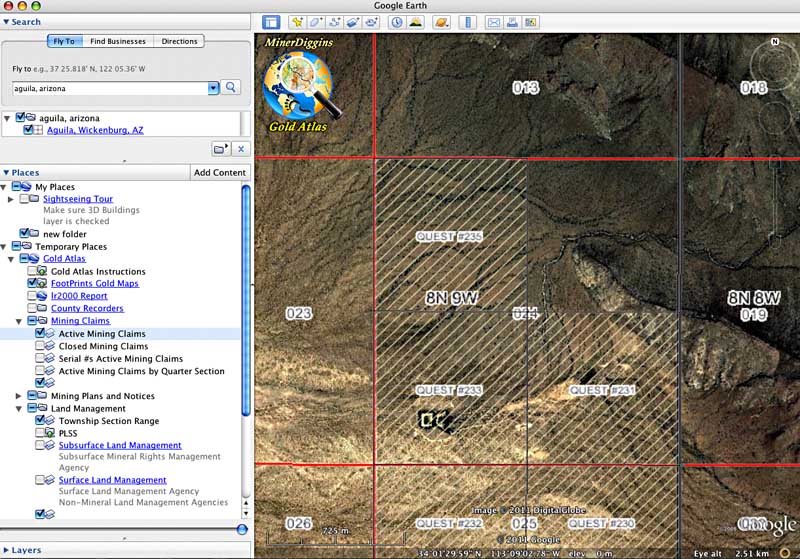
Task: Open the Subsurface Land Management link
Action: 120,445
